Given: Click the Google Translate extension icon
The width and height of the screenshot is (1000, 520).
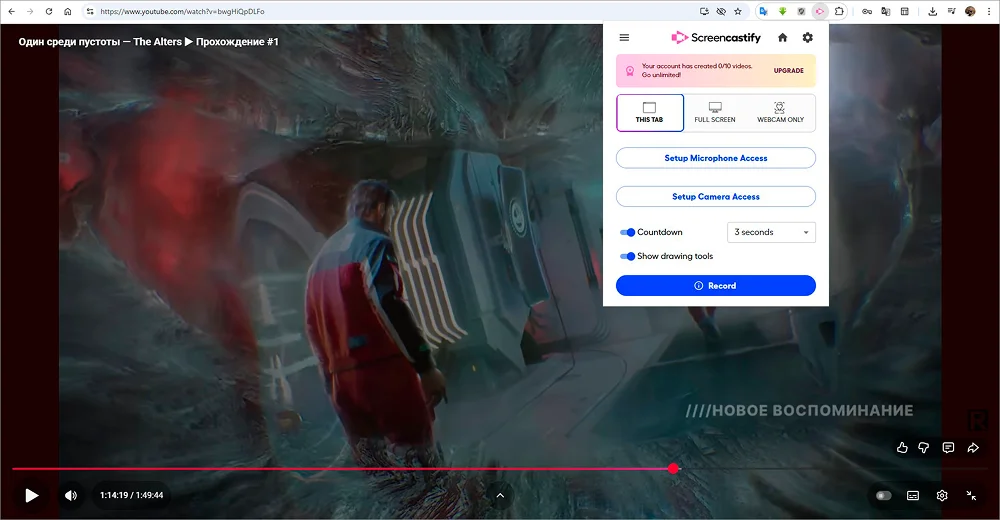Looking at the screenshot, I should pos(763,11).
